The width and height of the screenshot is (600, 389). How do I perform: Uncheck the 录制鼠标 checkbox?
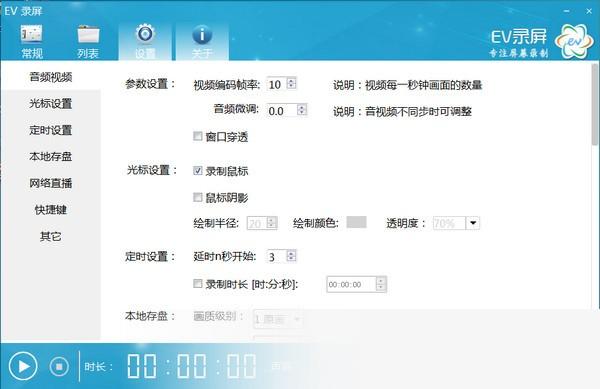click(x=197, y=171)
